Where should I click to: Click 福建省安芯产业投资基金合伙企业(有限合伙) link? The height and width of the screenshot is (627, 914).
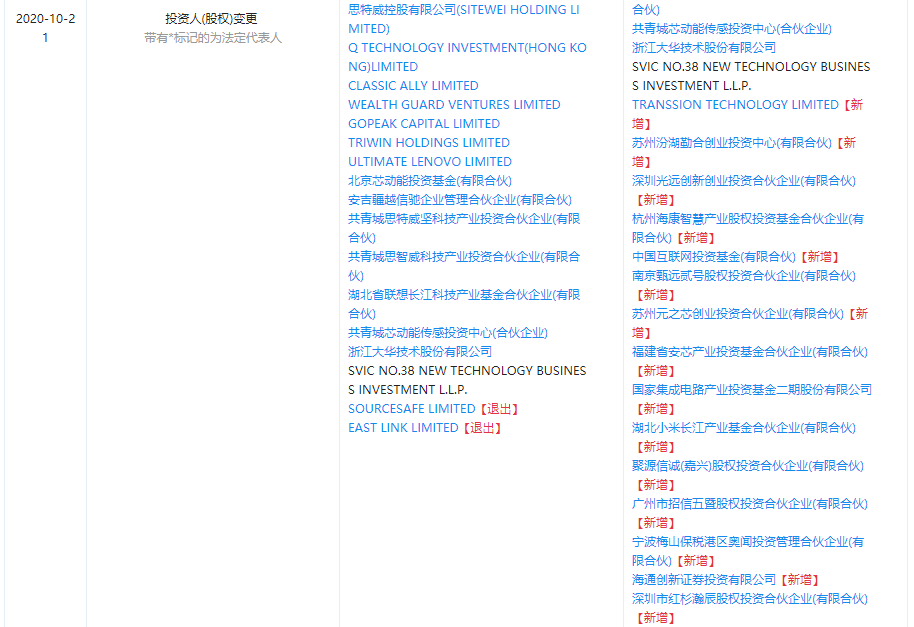coord(750,352)
